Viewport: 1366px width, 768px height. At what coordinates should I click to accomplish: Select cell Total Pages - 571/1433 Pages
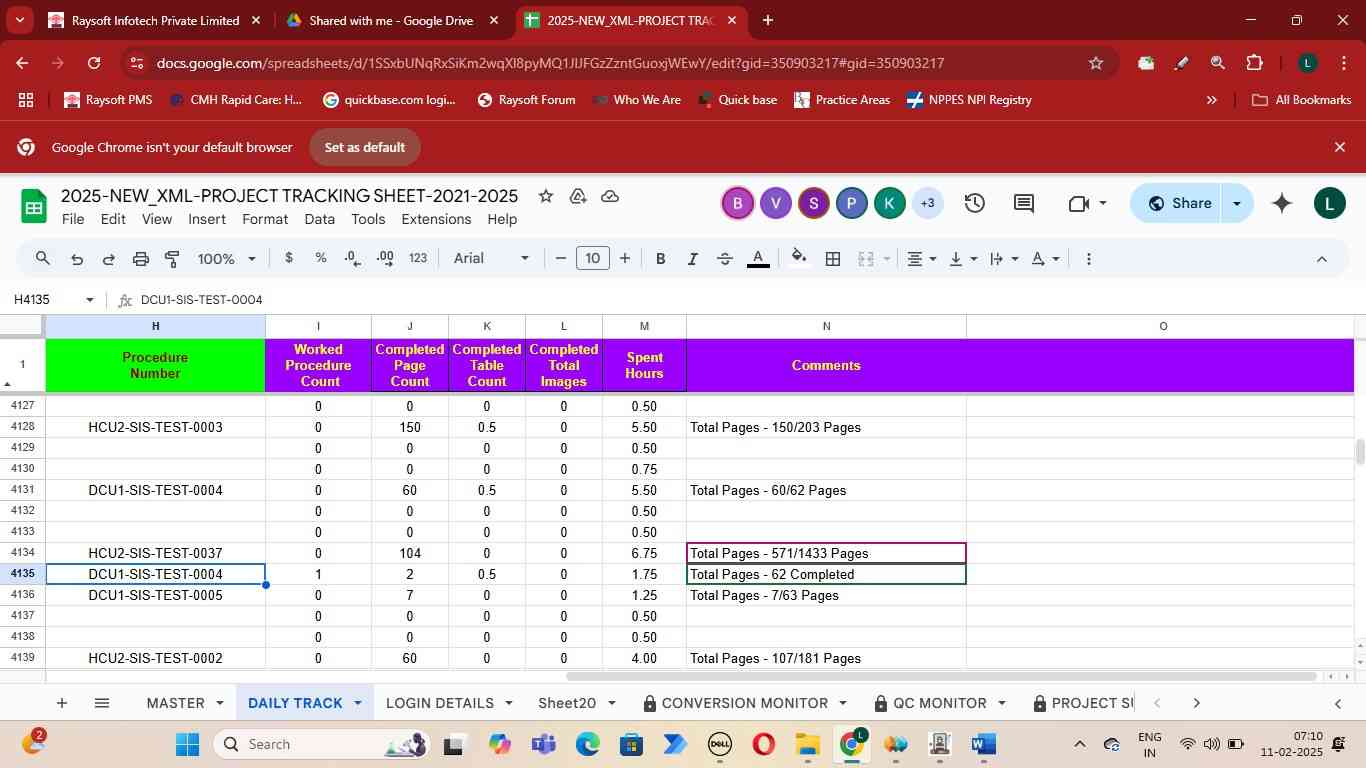pos(826,553)
